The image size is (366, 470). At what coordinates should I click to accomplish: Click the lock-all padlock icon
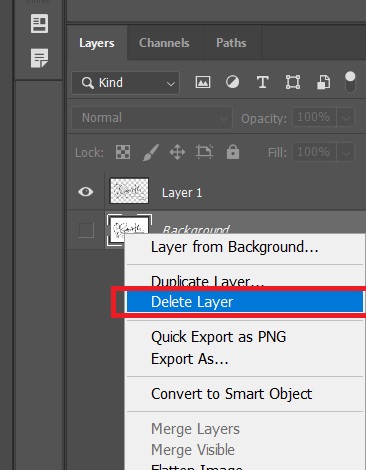click(233, 152)
